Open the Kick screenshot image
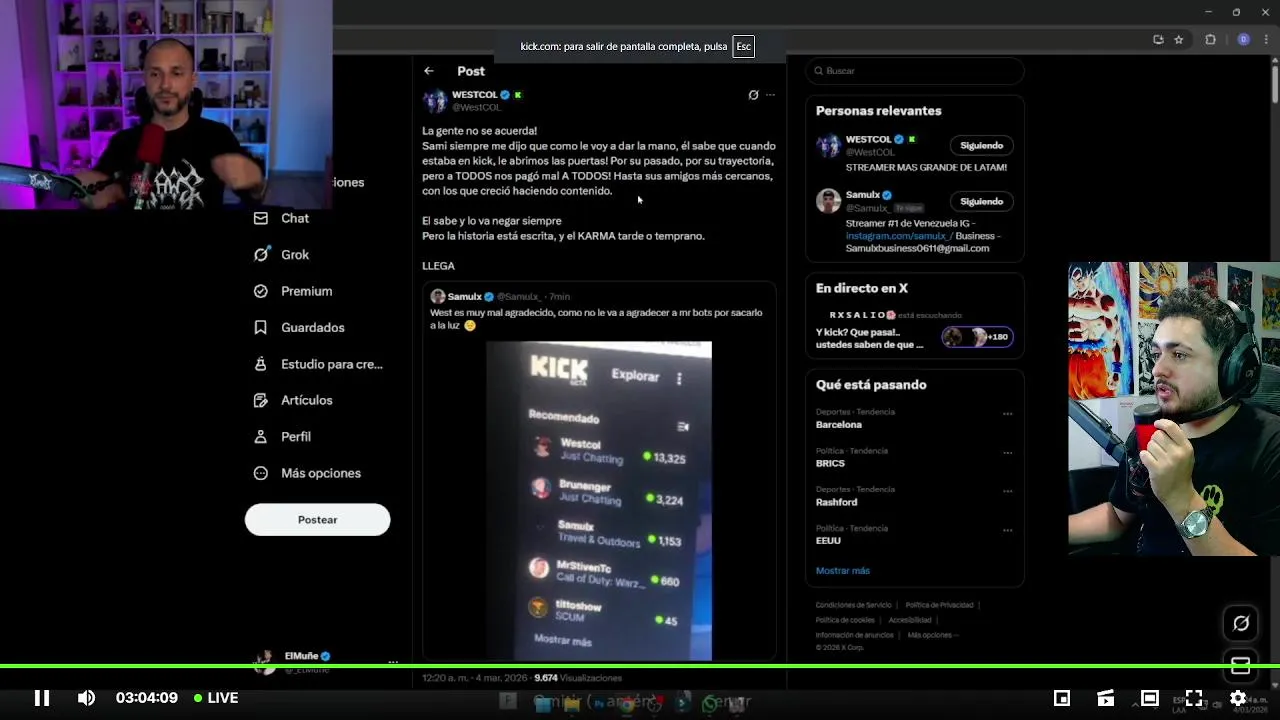Image resolution: width=1280 pixels, height=720 pixels. tap(599, 501)
